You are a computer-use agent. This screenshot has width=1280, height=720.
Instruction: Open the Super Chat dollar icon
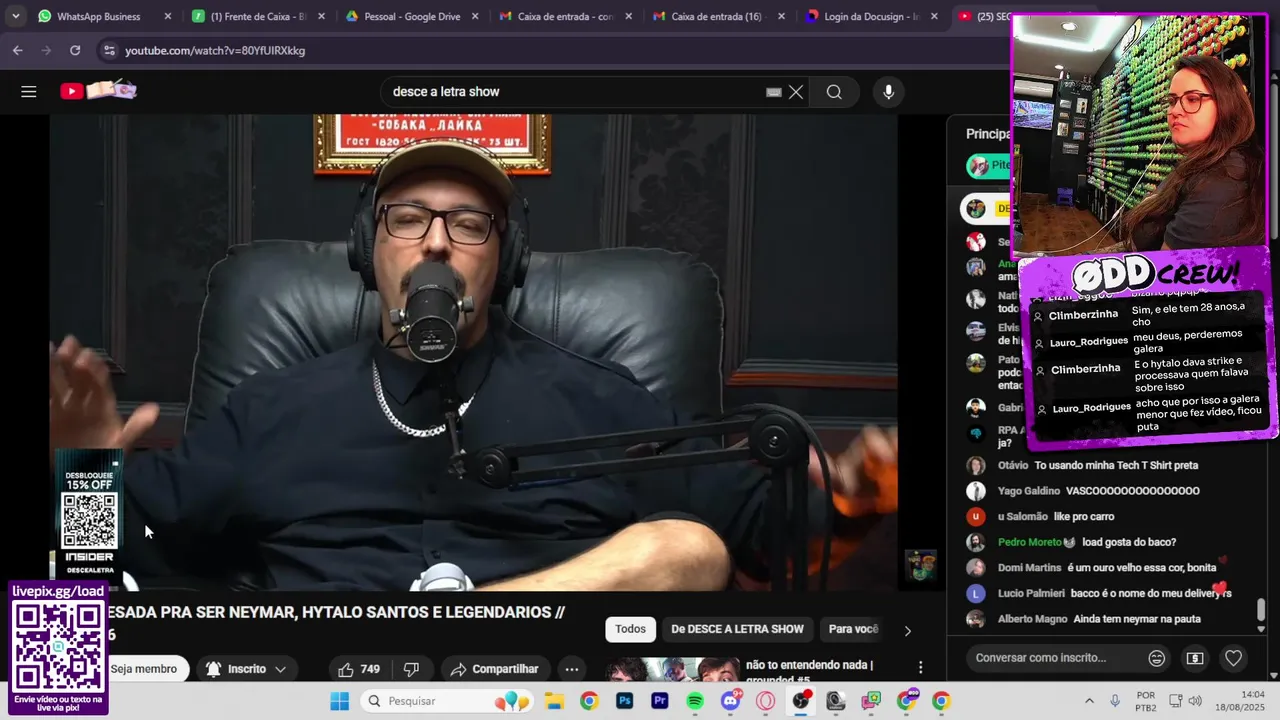tap(1194, 658)
